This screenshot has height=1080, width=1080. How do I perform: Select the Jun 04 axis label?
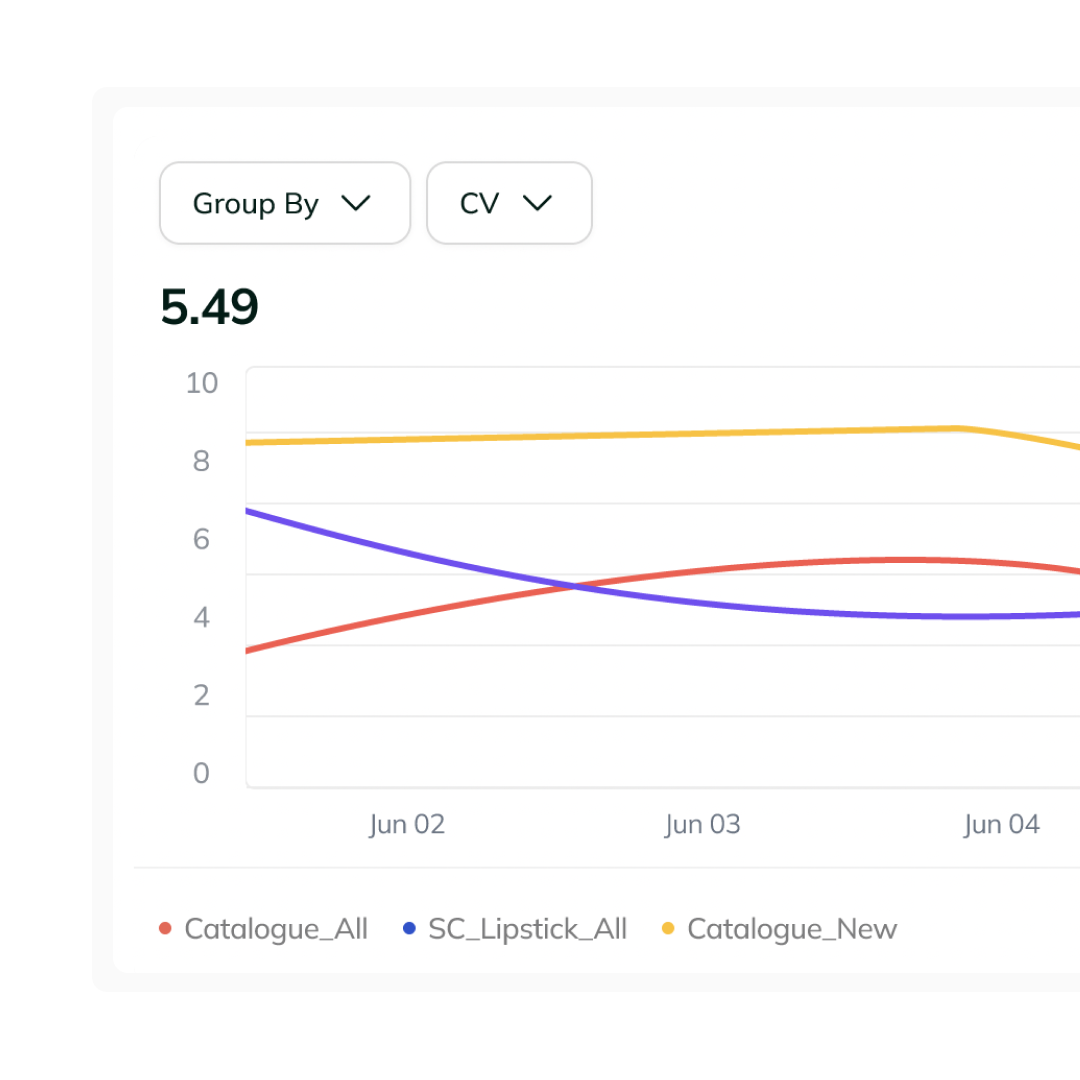[x=1001, y=824]
